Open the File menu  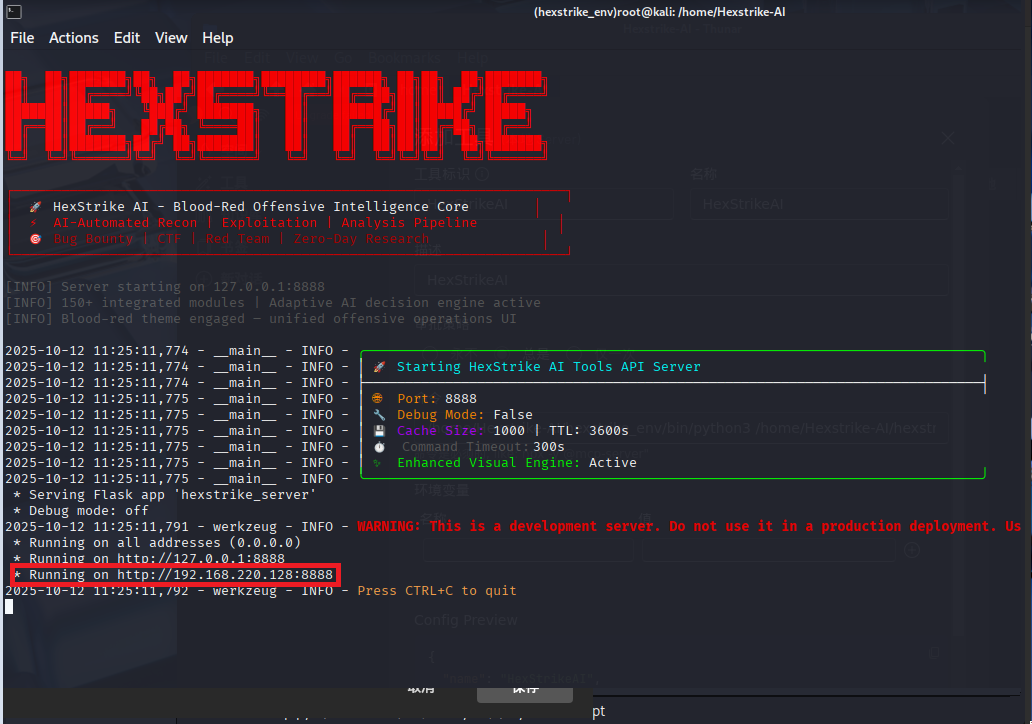pyautogui.click(x=22, y=38)
